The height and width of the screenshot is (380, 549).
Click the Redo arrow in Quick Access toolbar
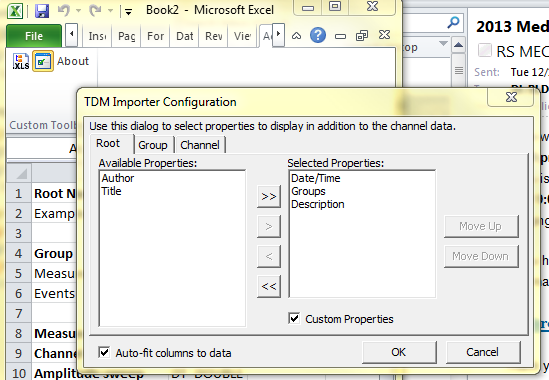point(95,11)
